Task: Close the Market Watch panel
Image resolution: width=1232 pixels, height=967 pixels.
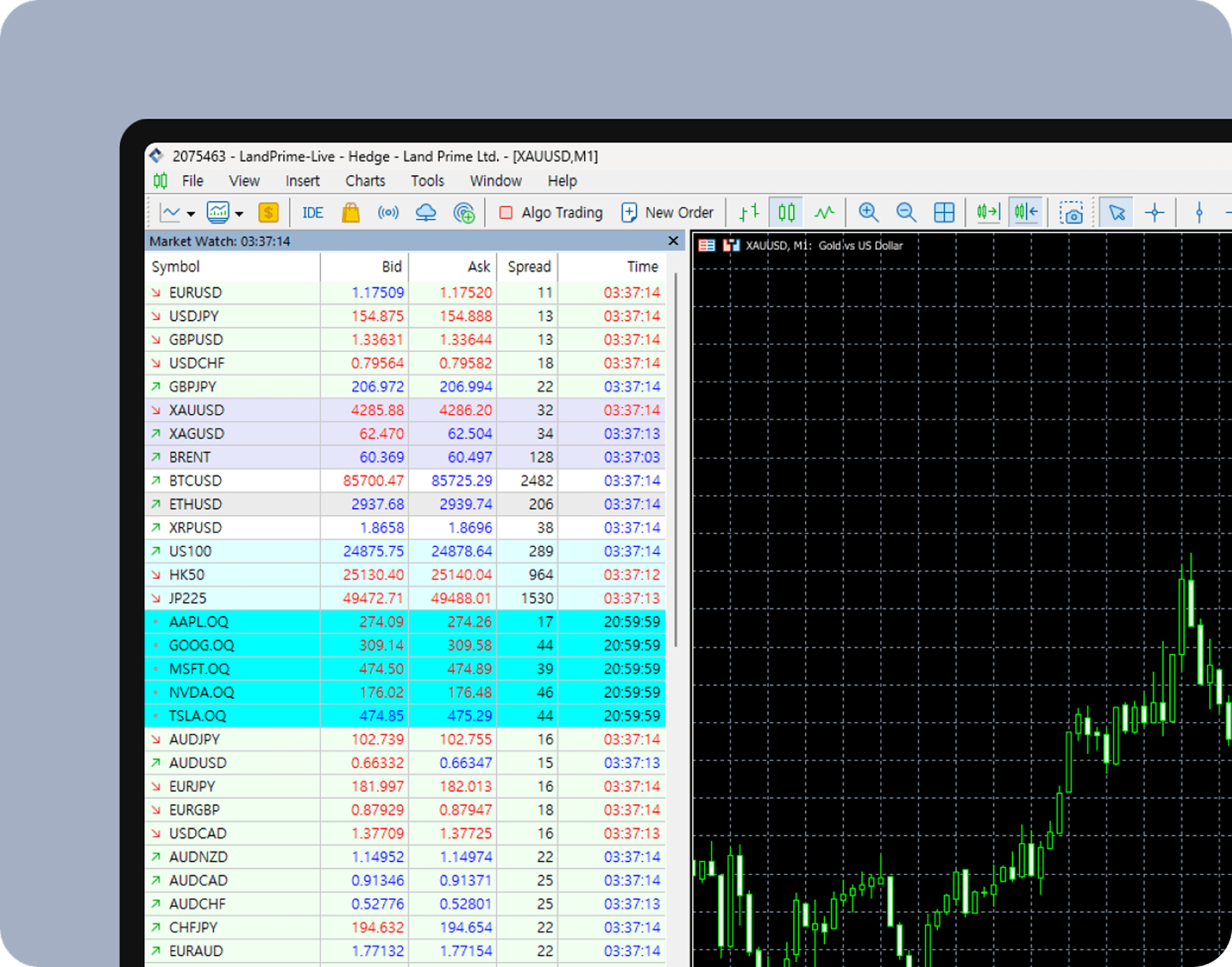Action: pos(673,241)
